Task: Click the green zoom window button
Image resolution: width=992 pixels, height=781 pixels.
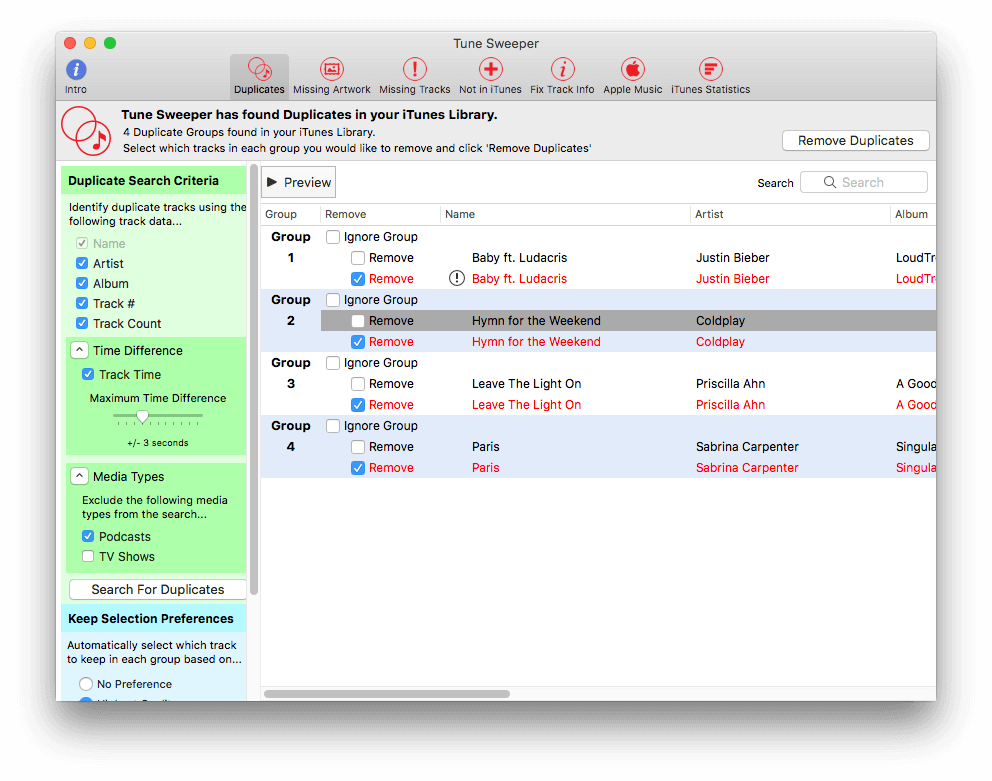Action: 110,43
